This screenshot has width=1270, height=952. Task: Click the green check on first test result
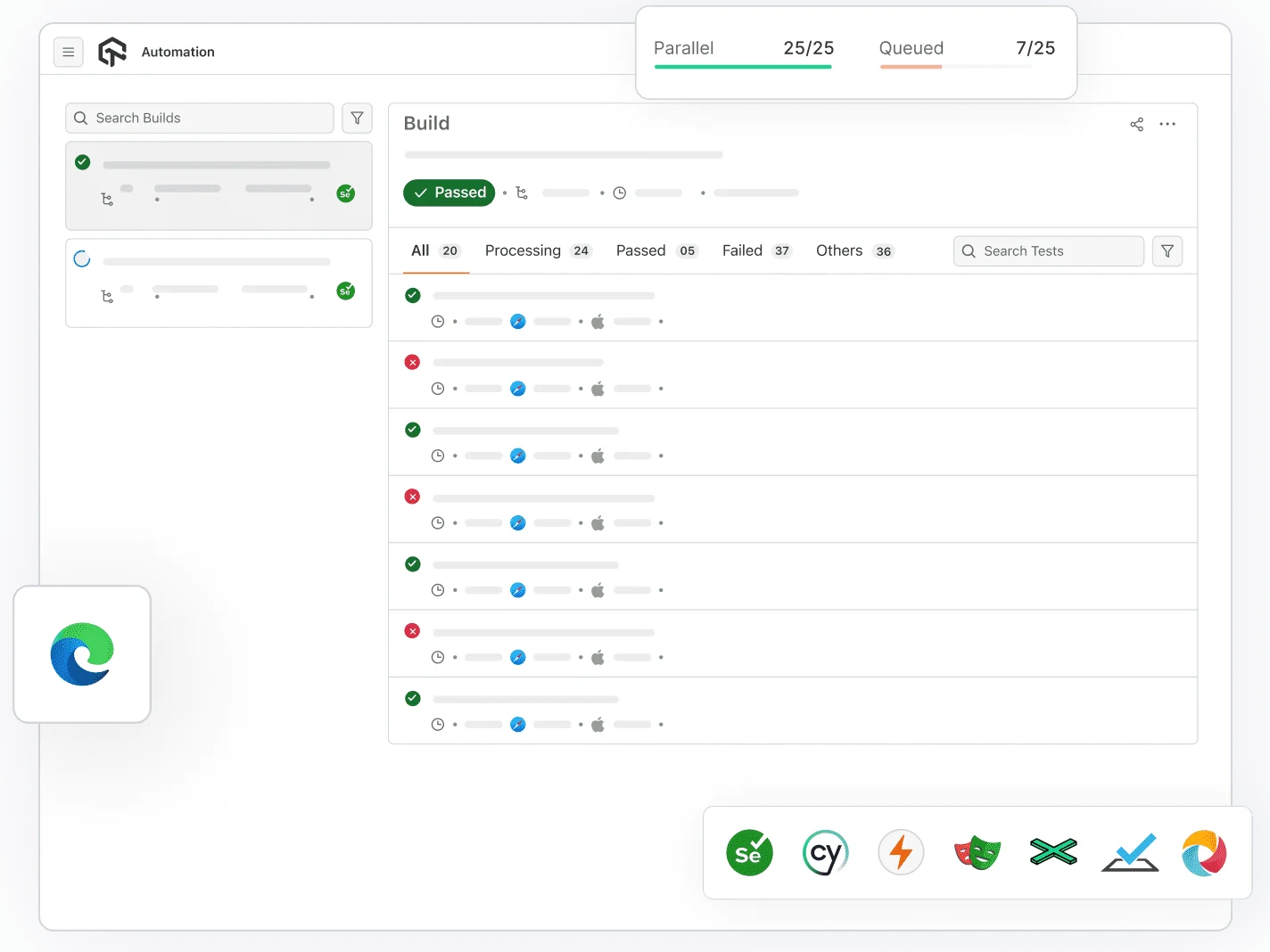point(412,295)
